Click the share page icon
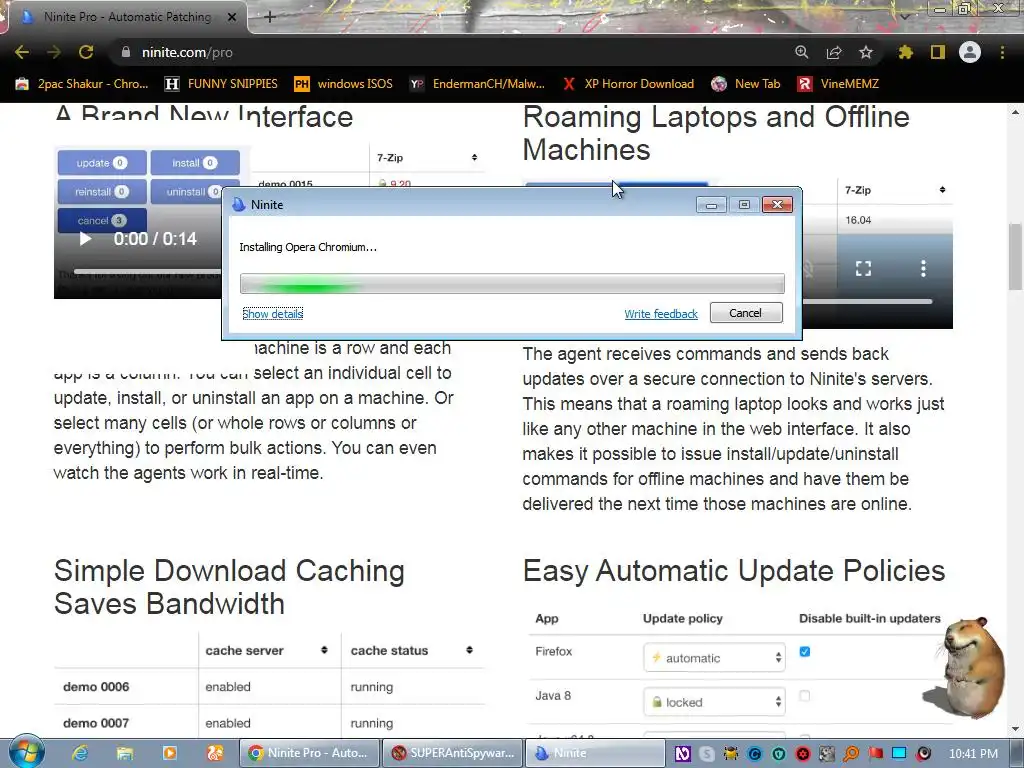1024x768 pixels. click(833, 52)
